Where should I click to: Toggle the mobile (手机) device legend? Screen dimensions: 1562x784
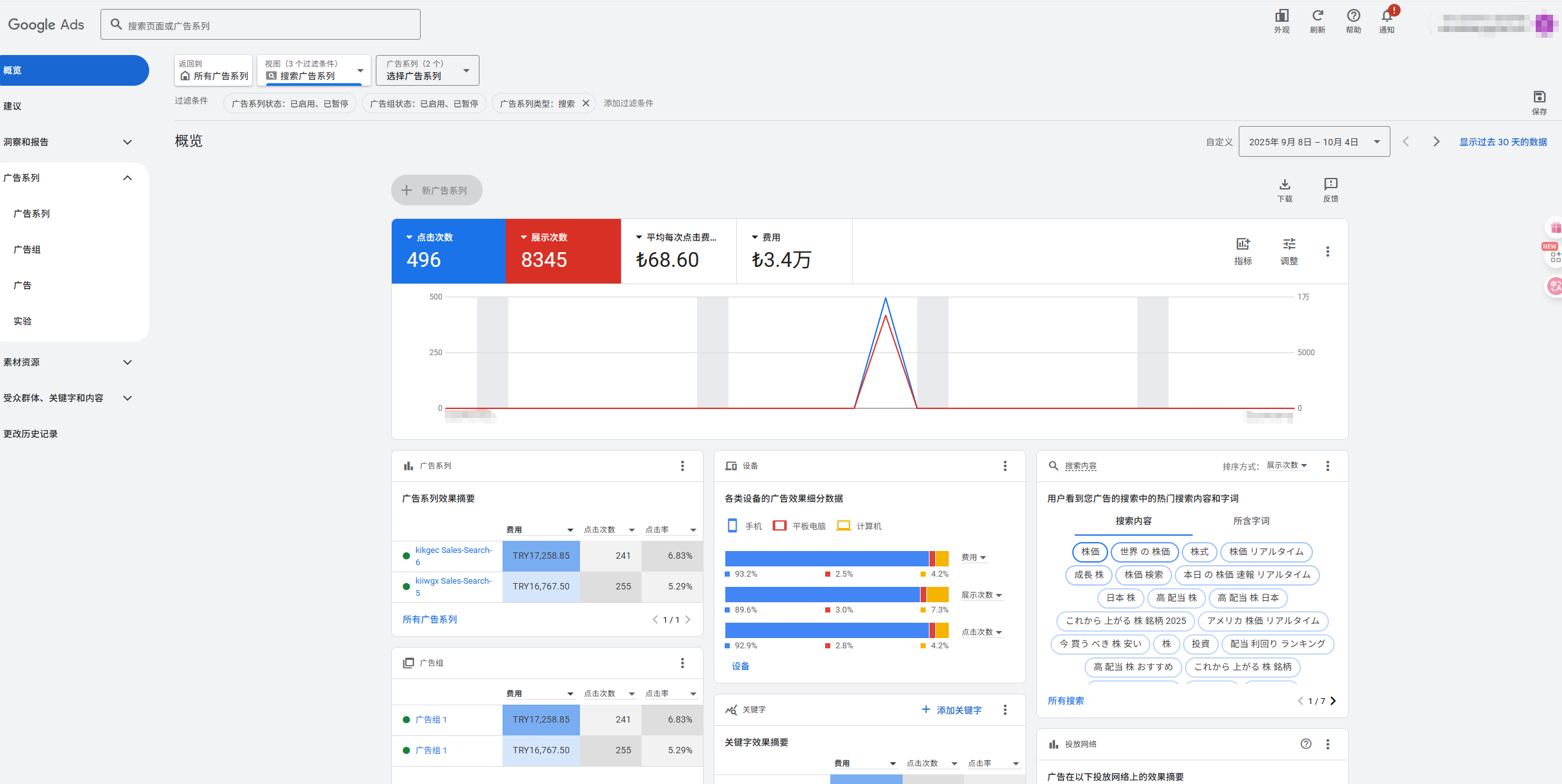[x=732, y=526]
